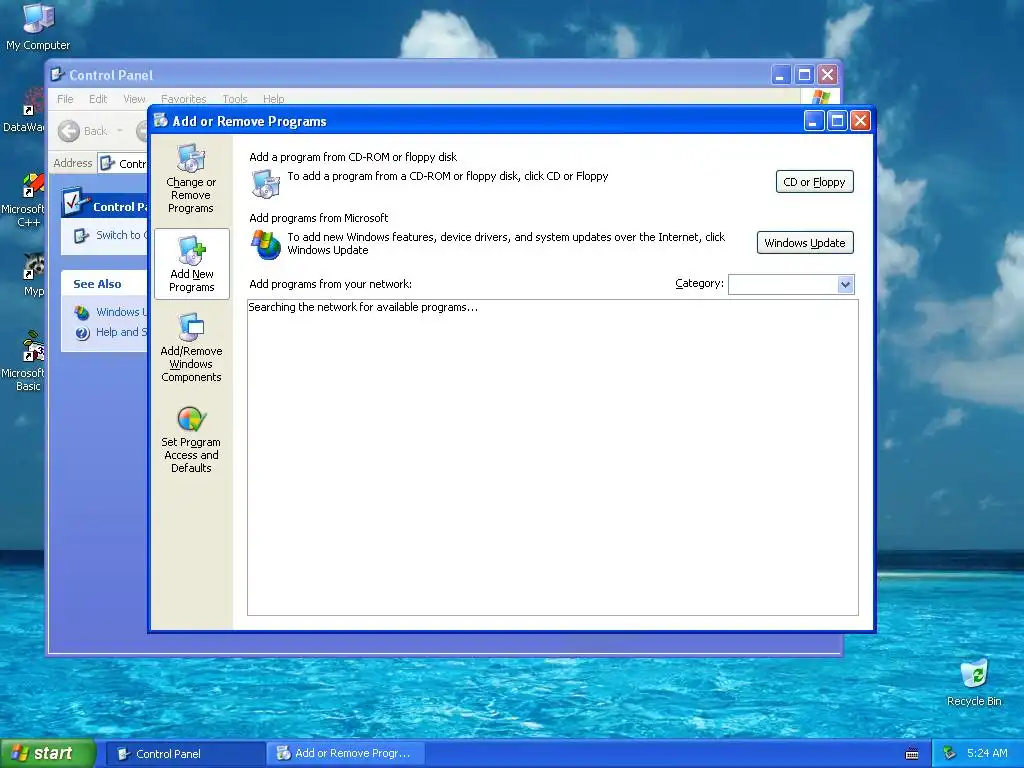Select the DataWa desktop shortcut
The height and width of the screenshot is (768, 1024).
[24, 111]
